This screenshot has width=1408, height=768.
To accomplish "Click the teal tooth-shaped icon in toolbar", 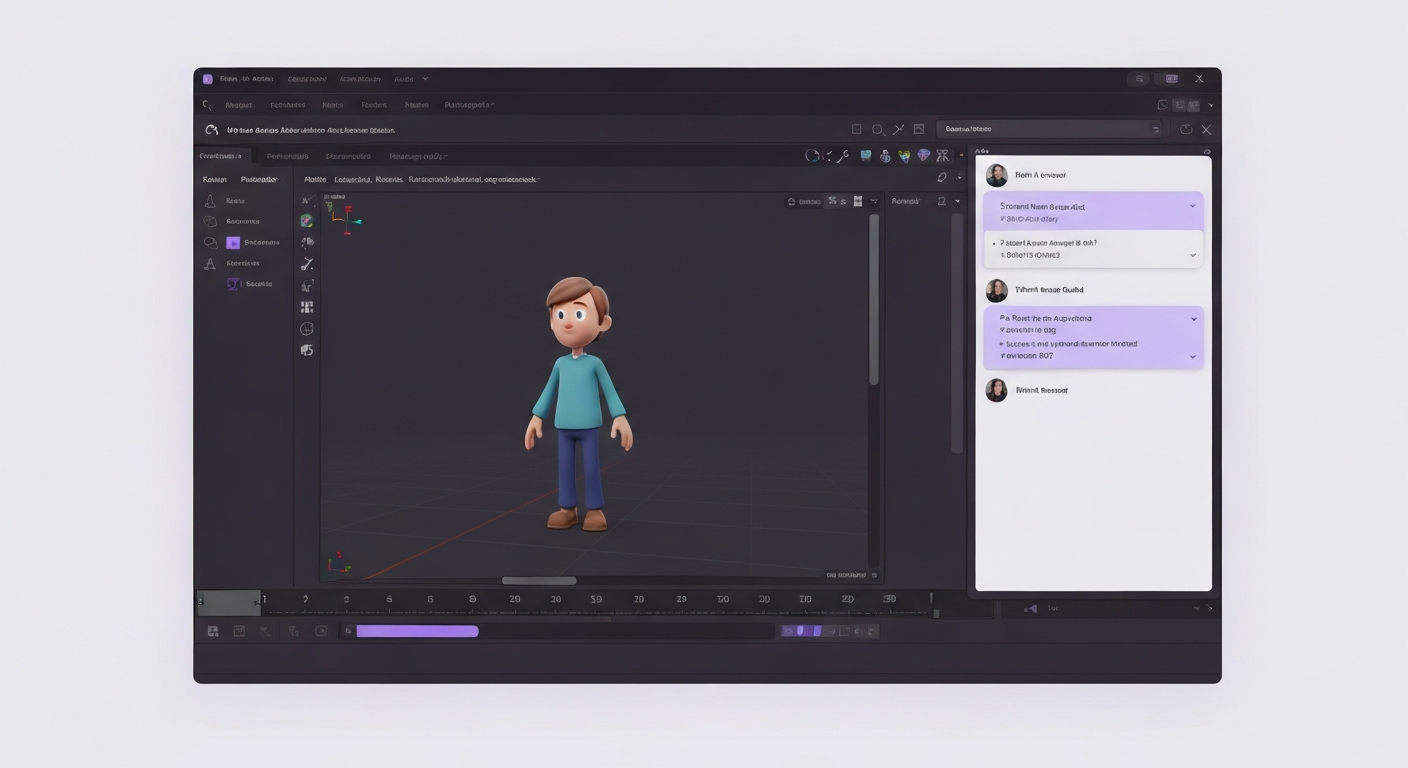I will [x=866, y=156].
